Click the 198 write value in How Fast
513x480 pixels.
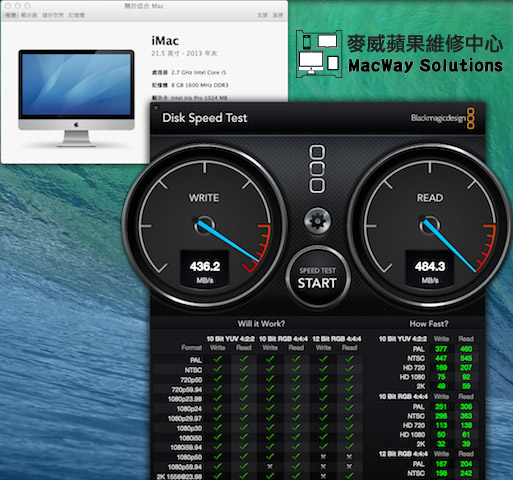coord(441,474)
